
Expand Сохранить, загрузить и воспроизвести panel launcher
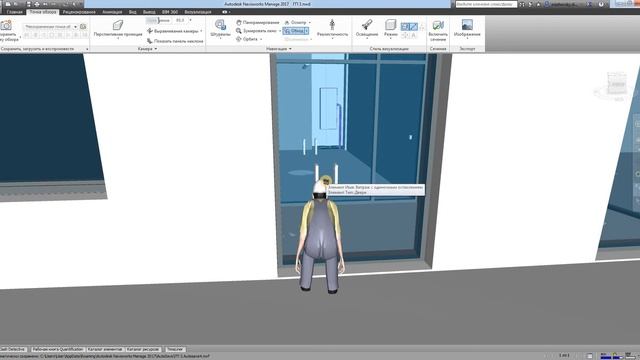click(x=87, y=49)
